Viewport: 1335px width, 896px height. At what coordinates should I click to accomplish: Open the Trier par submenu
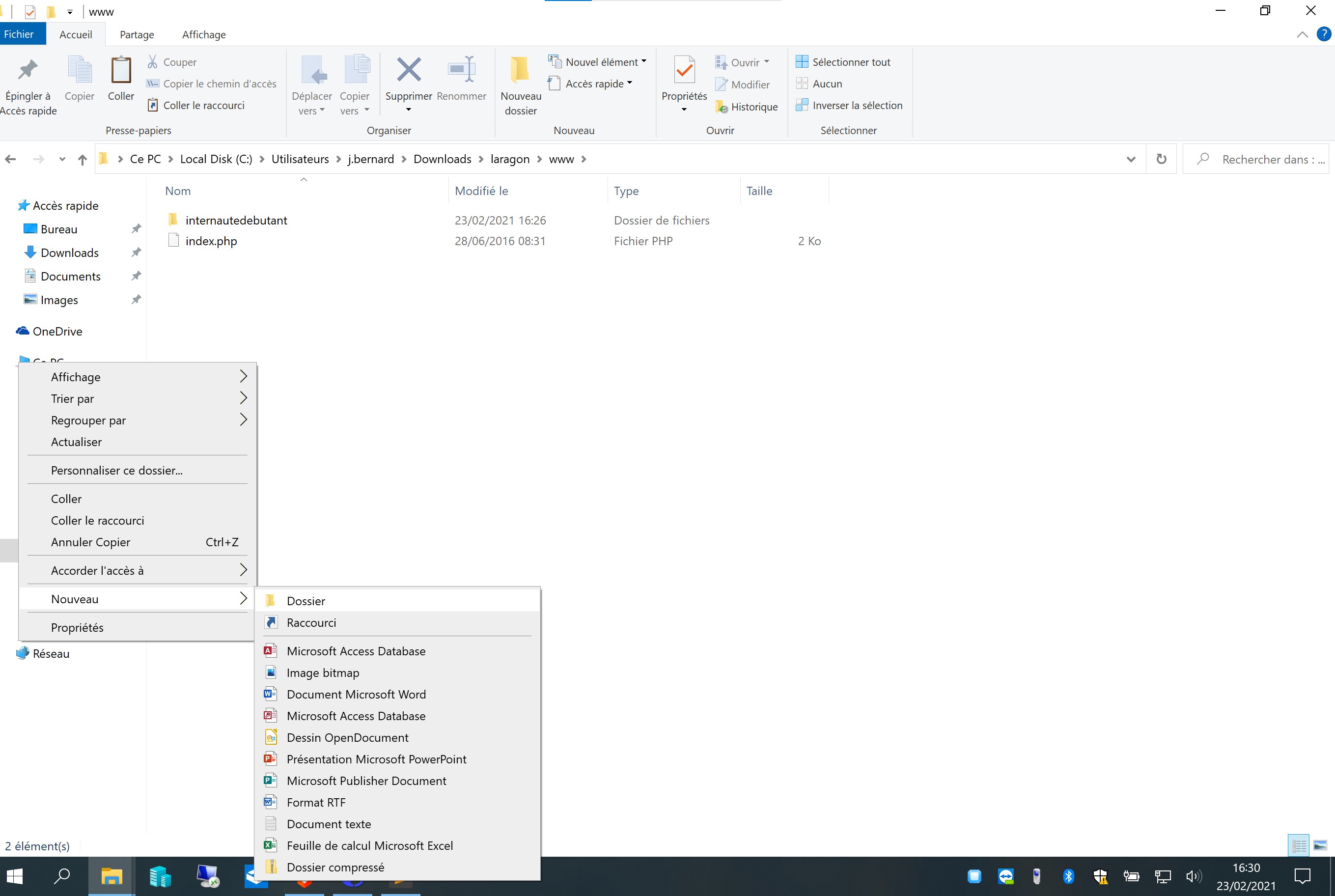point(138,398)
